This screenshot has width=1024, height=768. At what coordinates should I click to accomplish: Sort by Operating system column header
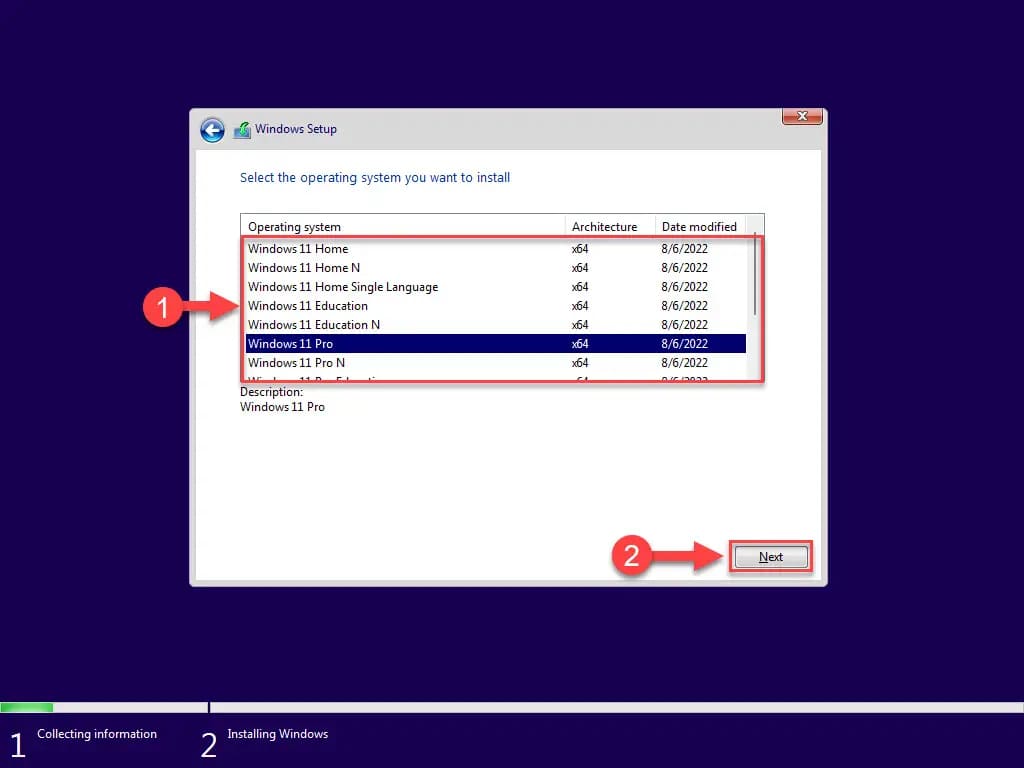[x=402, y=227]
